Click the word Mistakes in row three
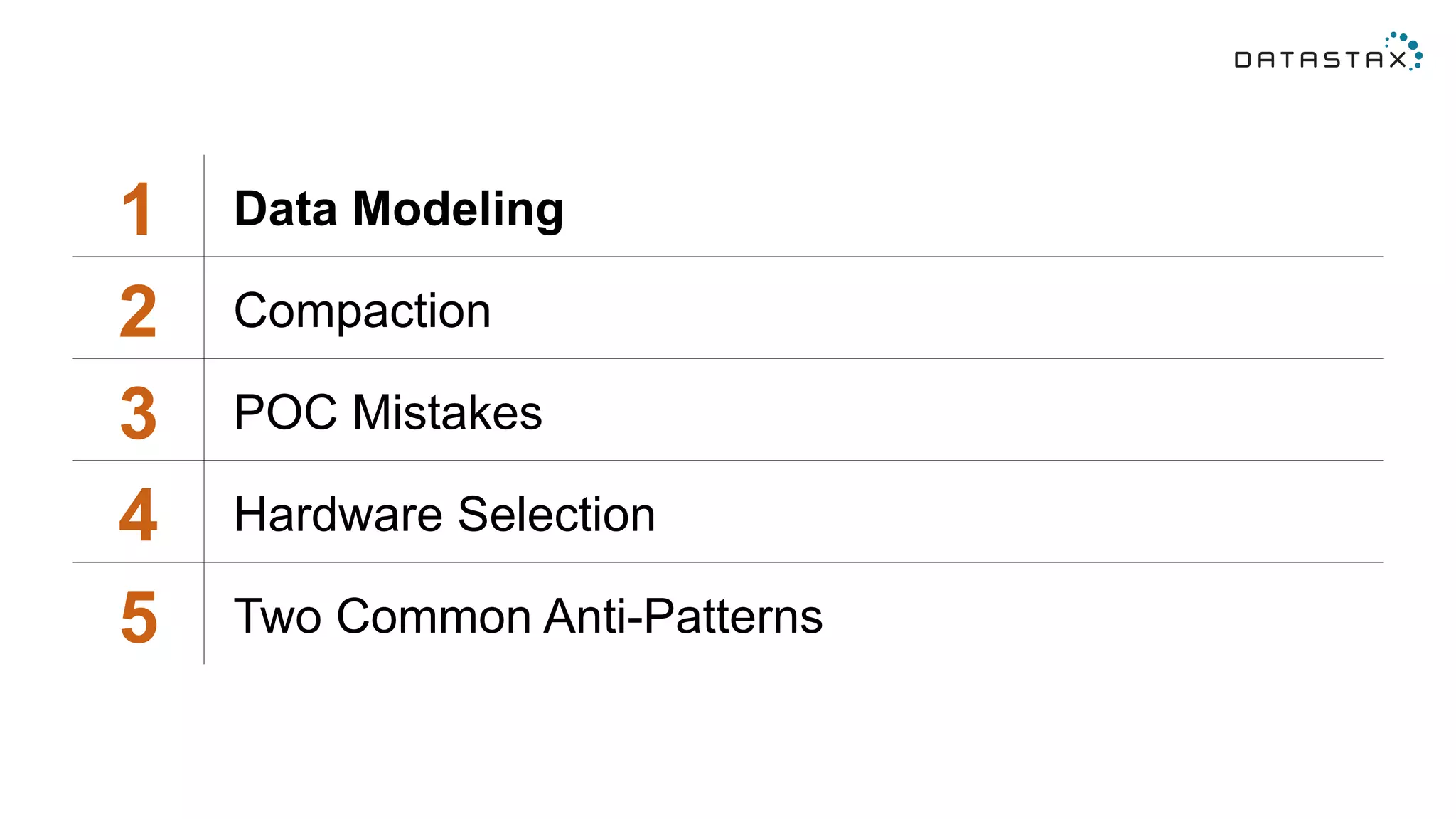The image size is (1456, 819). (447, 412)
